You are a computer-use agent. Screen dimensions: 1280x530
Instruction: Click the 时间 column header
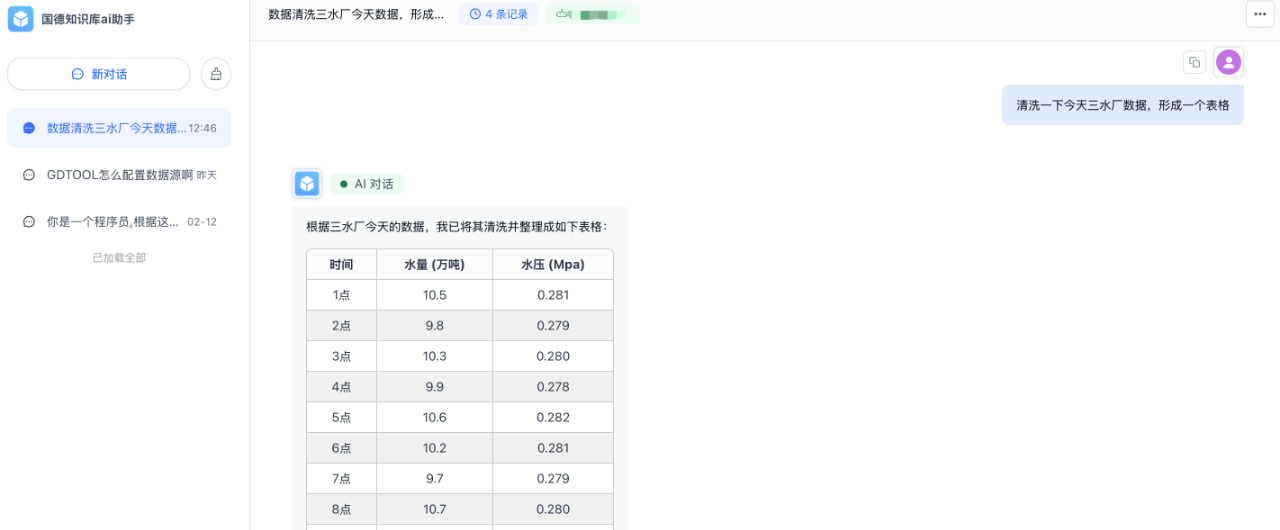click(x=341, y=265)
